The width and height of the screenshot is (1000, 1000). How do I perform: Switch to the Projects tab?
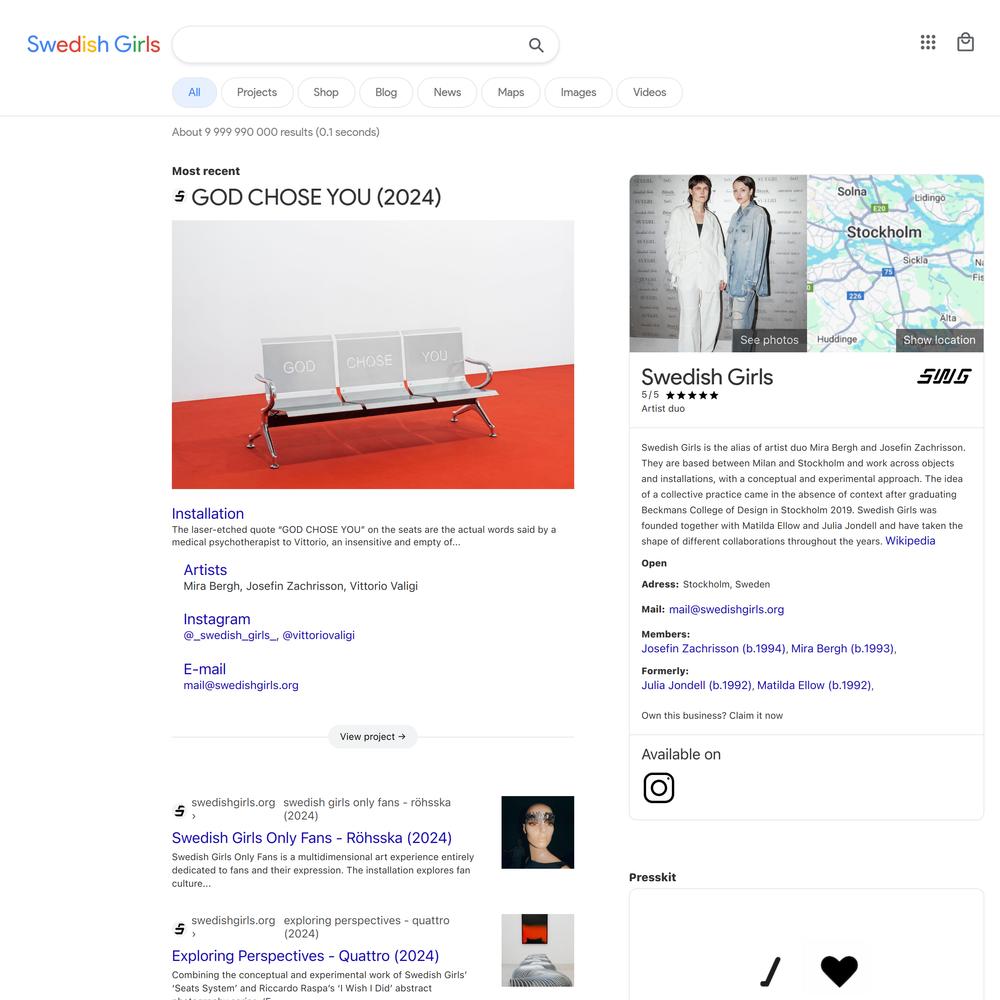[257, 92]
